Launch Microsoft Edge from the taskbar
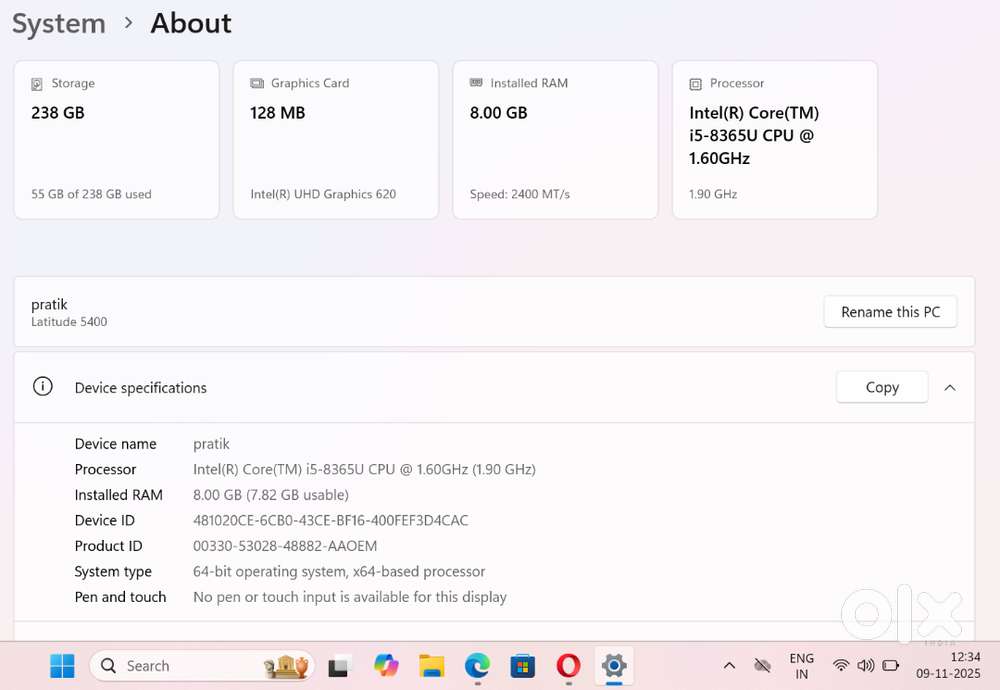Image resolution: width=1000 pixels, height=690 pixels. (x=477, y=665)
